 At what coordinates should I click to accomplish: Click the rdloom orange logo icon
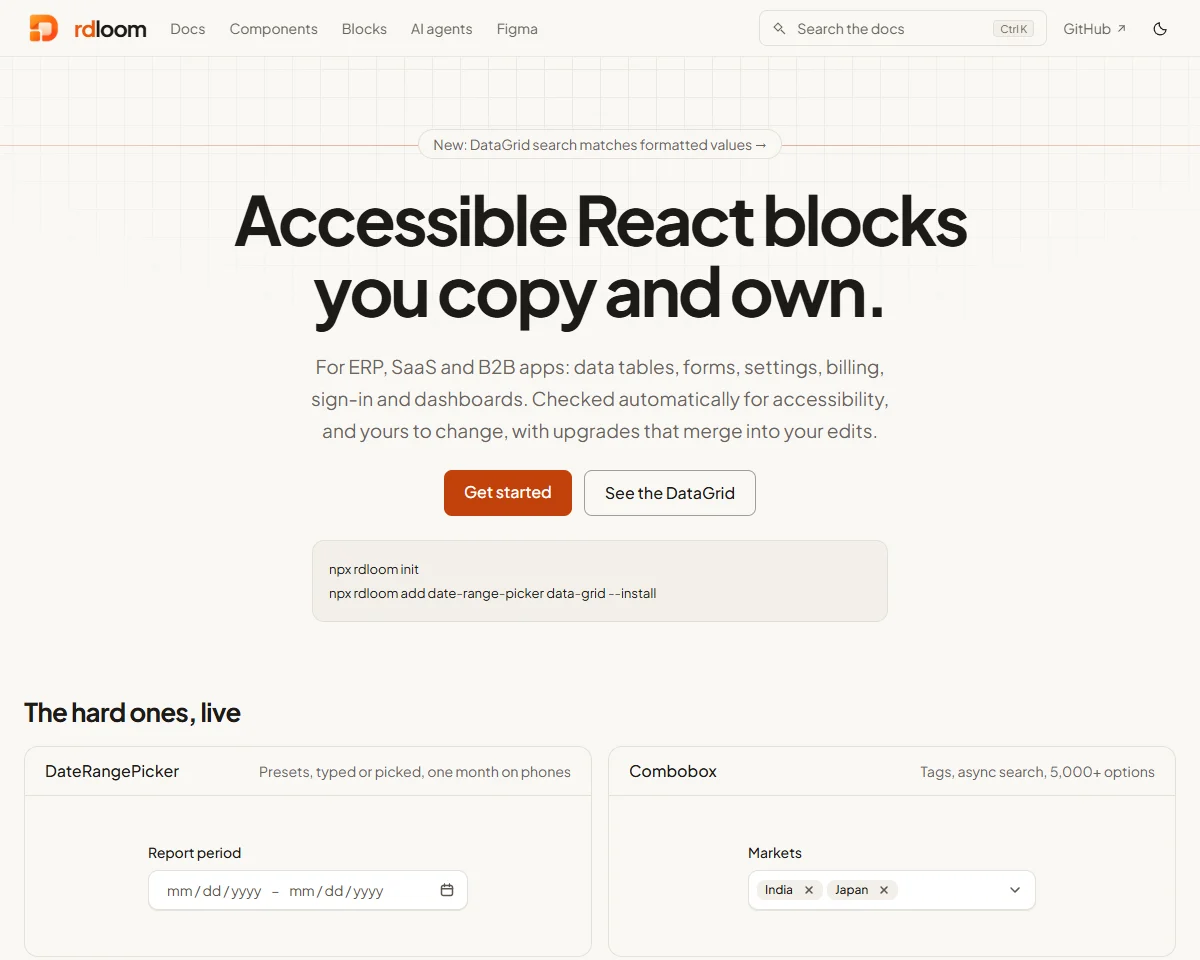click(43, 28)
